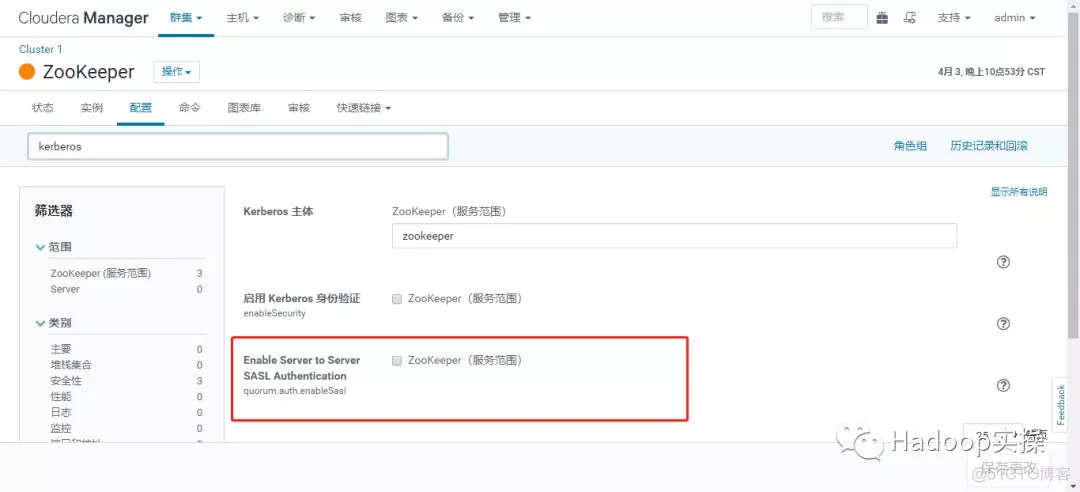Show help for 启用 Kerberos 身份验证
Image resolution: width=1080 pixels, height=492 pixels.
click(1004, 323)
